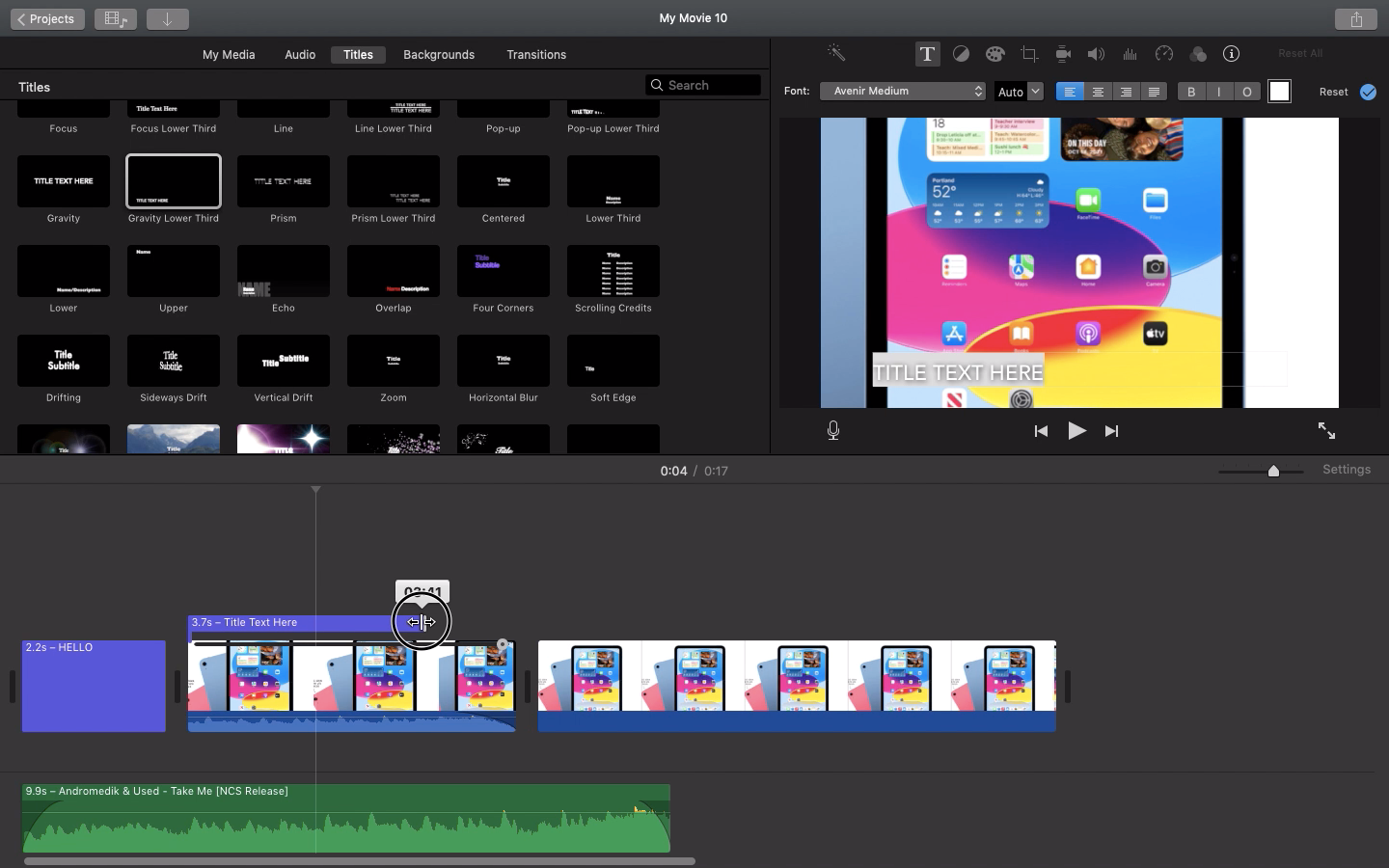Align title text left
Image resolution: width=1389 pixels, height=868 pixels.
pos(1070,92)
